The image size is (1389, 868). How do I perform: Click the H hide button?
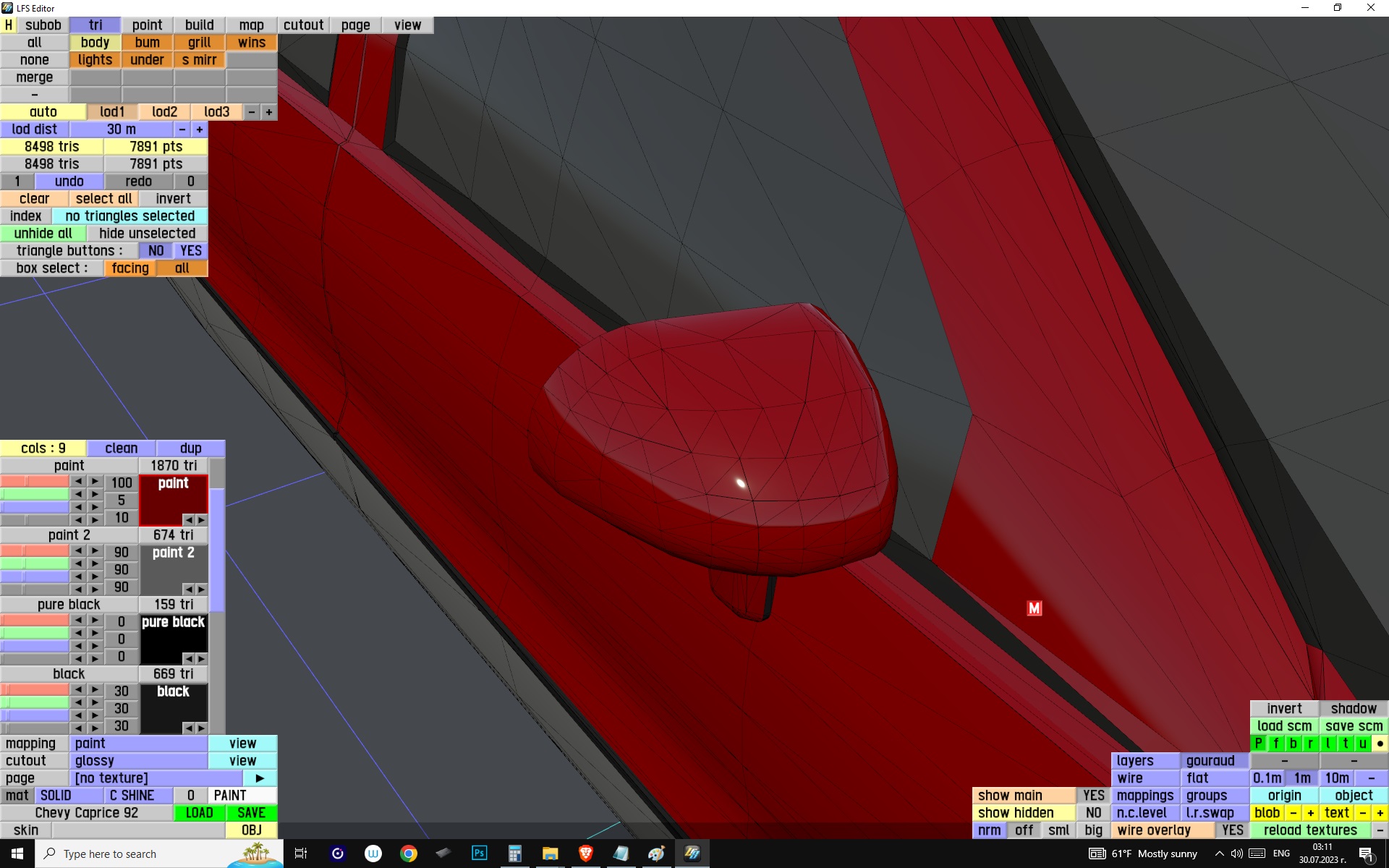[x=9, y=25]
